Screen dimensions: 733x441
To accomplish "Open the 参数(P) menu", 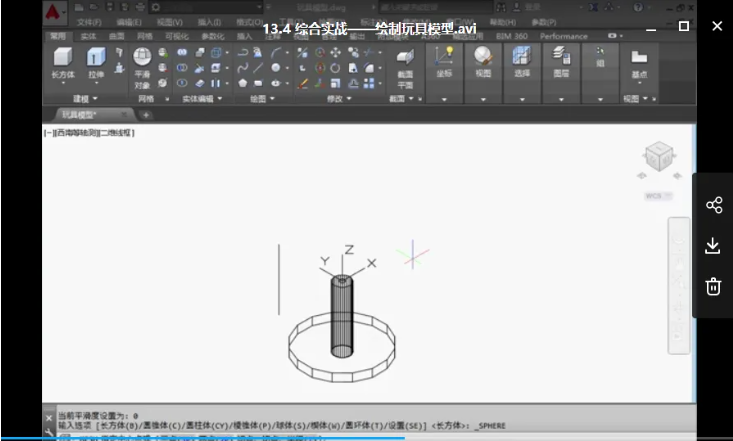I will pos(544,22).
